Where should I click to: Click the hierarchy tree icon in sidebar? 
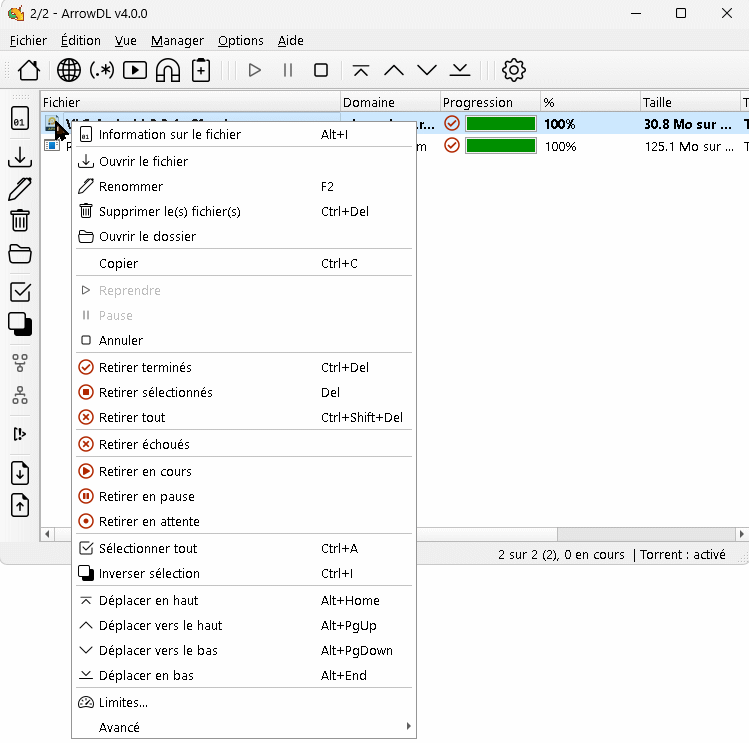20,395
